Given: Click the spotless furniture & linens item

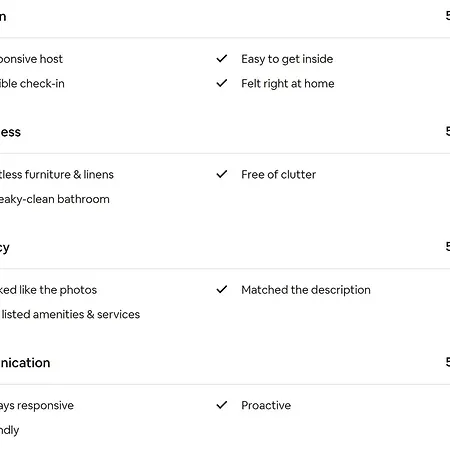Looking at the screenshot, I should pos(57,174).
